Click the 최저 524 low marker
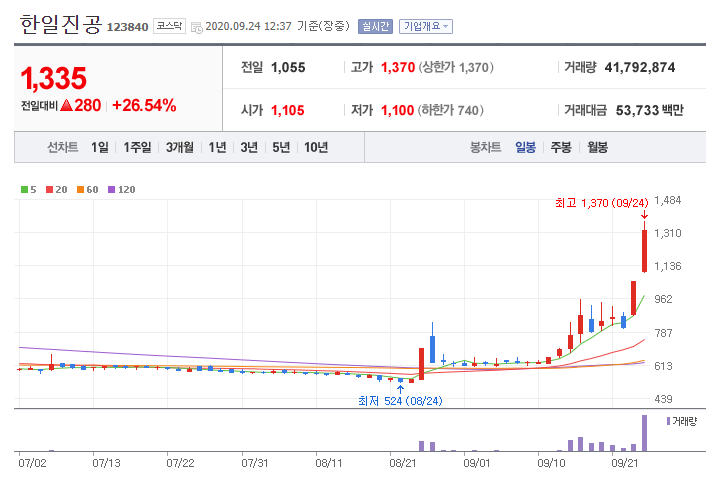706x484 pixels. (399, 401)
